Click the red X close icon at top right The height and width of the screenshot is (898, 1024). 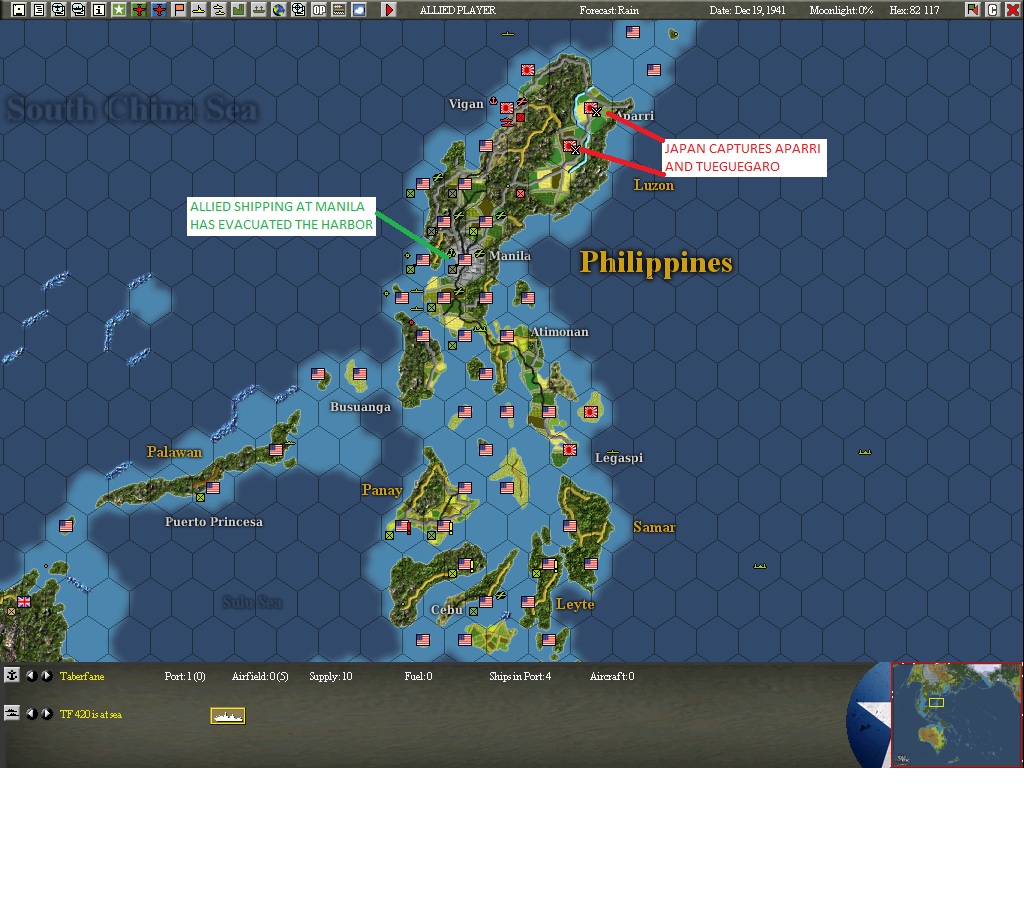[x=1012, y=10]
